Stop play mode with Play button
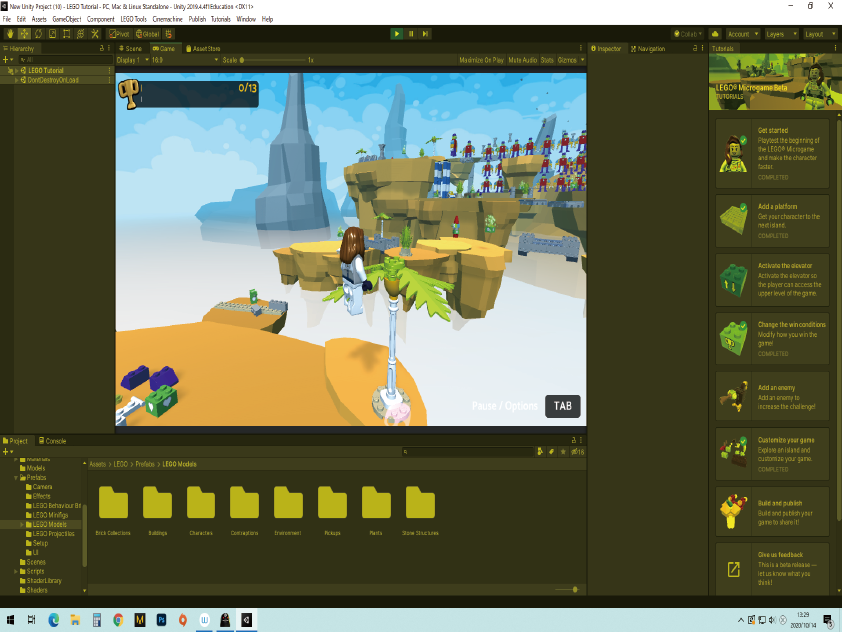842x633 pixels. pos(397,34)
